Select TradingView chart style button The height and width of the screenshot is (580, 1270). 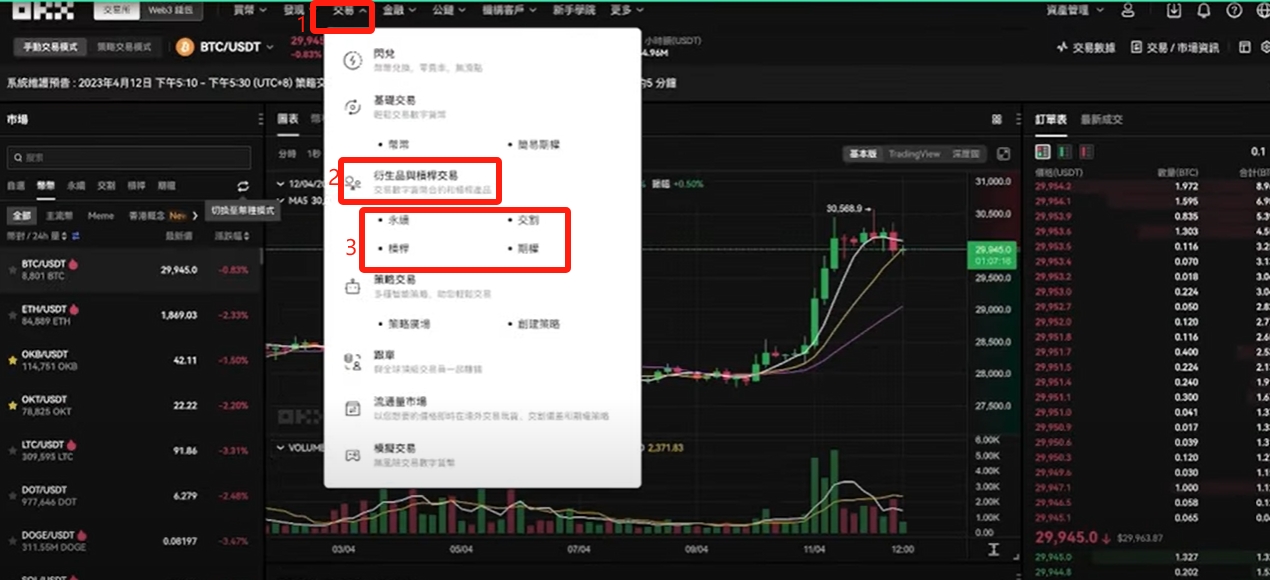[x=915, y=154]
